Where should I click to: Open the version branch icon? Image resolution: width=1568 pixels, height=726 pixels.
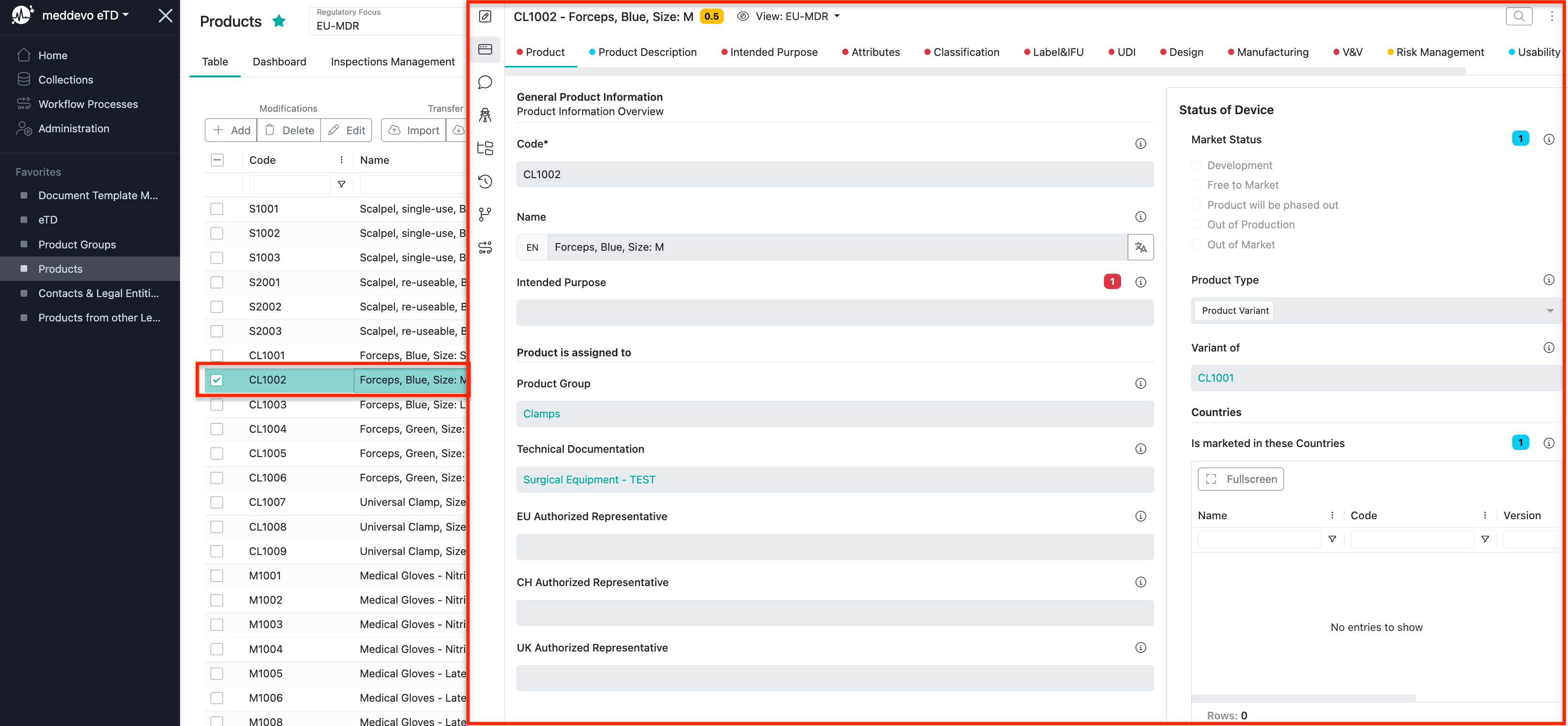click(x=485, y=214)
